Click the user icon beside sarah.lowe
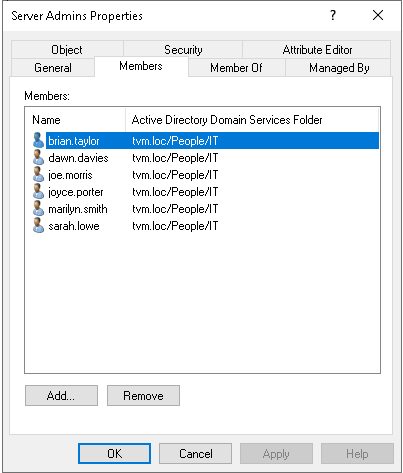403x473 pixels. click(x=38, y=225)
